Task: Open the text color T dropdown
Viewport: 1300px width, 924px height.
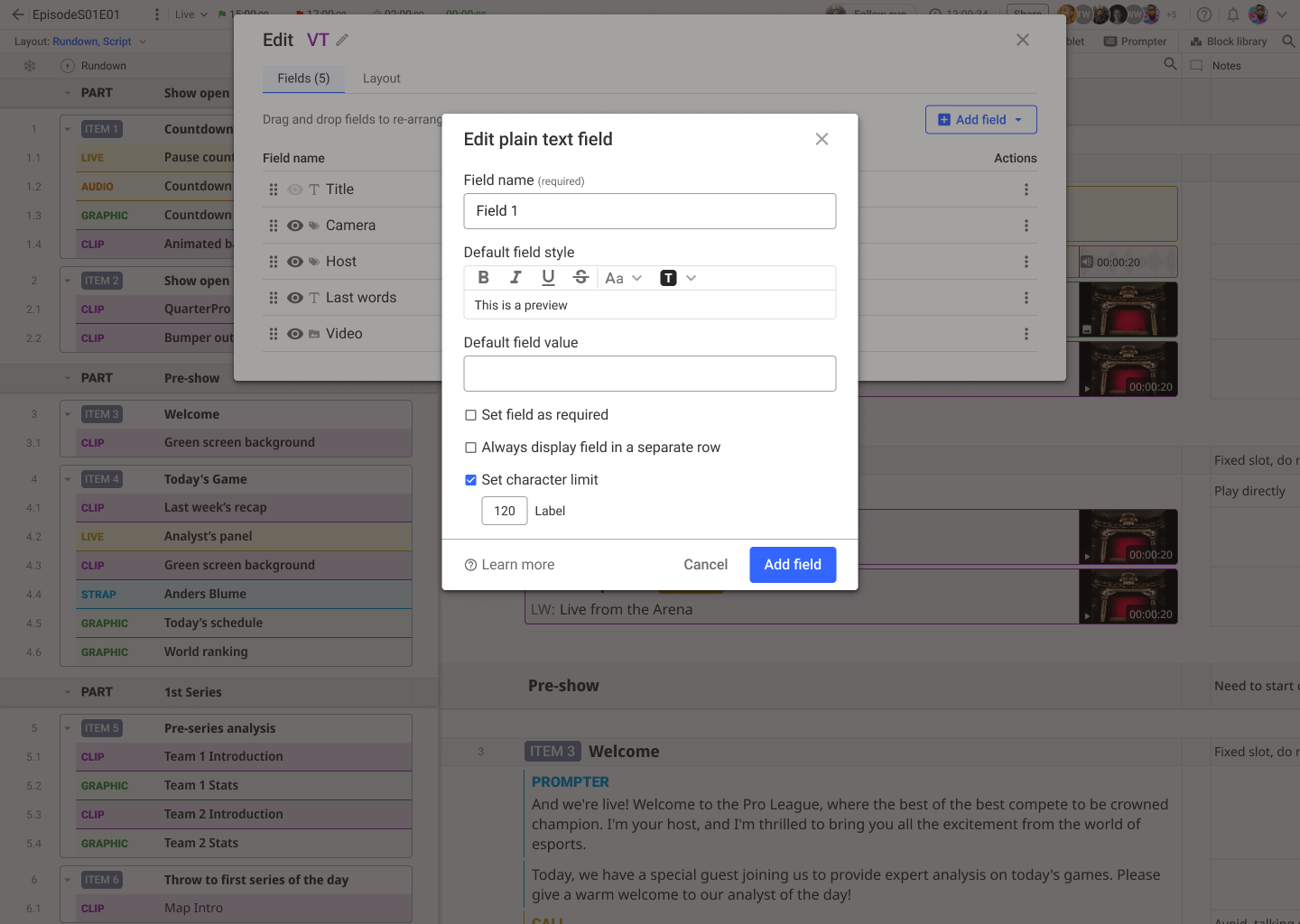Action: click(678, 278)
